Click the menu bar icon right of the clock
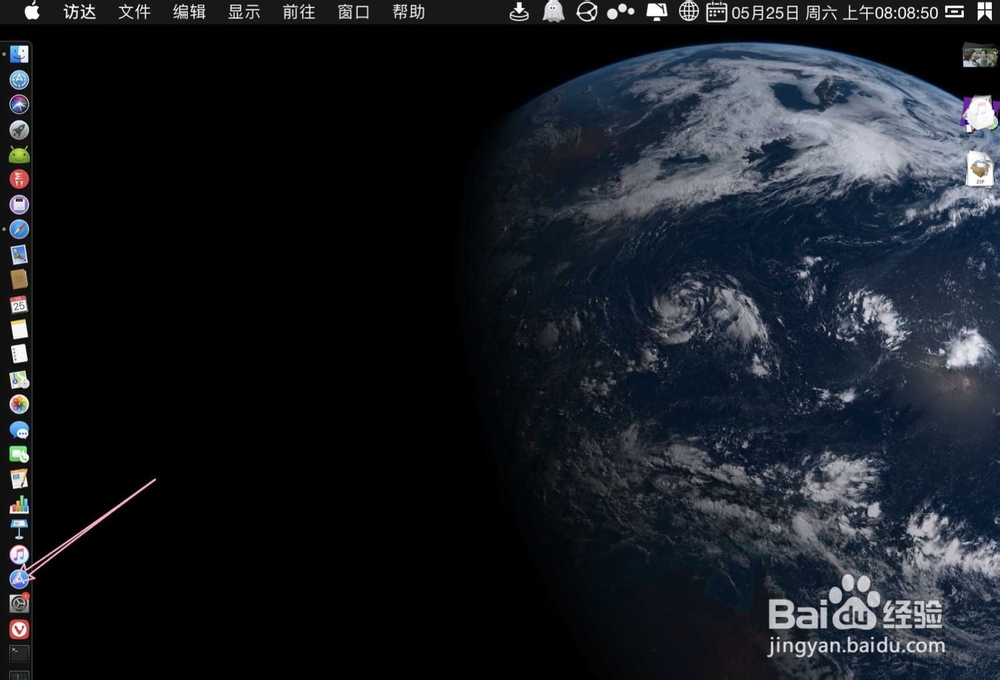The width and height of the screenshot is (1000, 680). (x=955, y=12)
